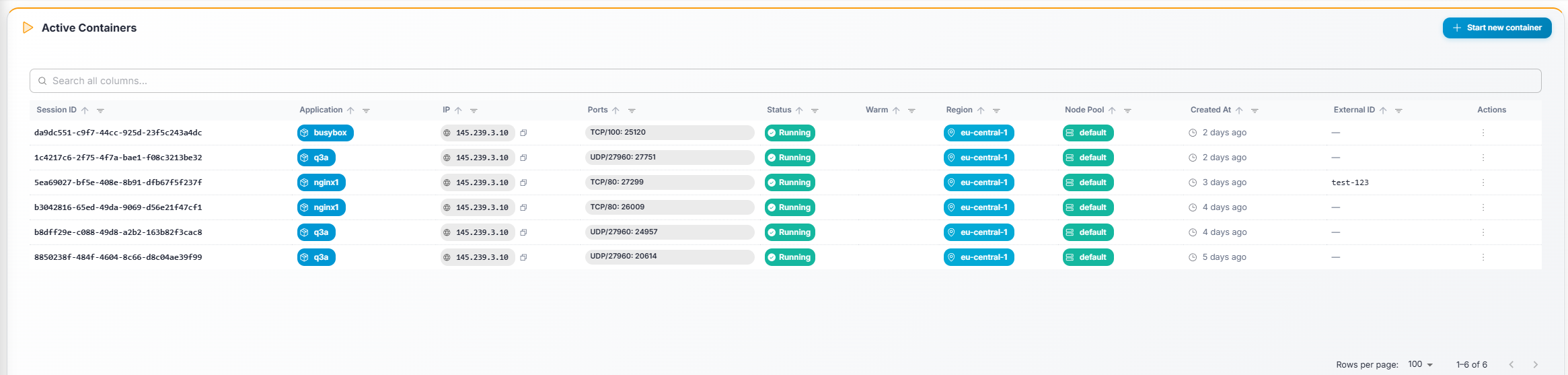This screenshot has height=375, width=1568.
Task: Copy IP of the UDP/27960: 24957 row
Action: coord(523,232)
